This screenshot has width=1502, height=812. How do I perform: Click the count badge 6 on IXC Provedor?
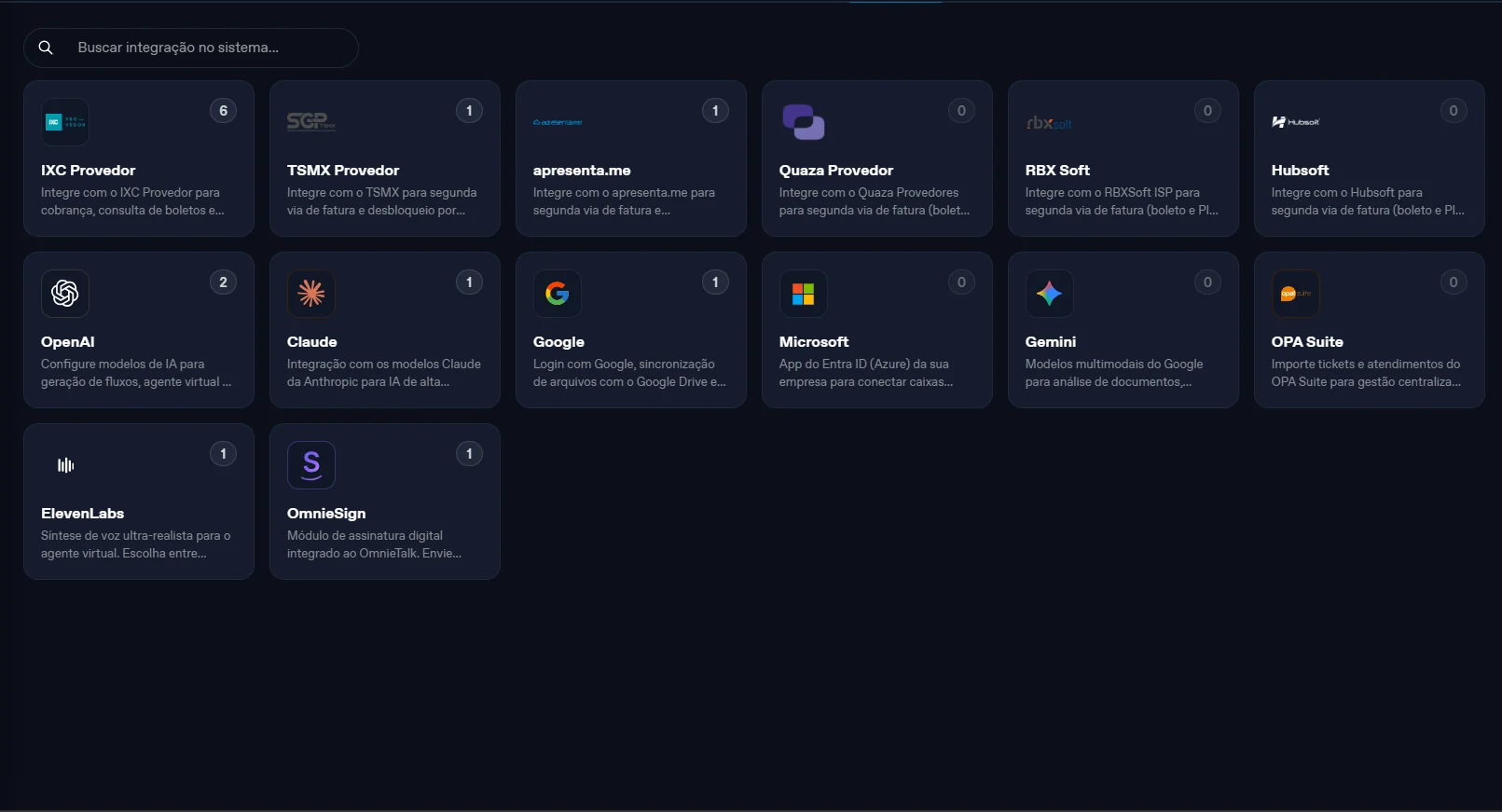click(223, 111)
